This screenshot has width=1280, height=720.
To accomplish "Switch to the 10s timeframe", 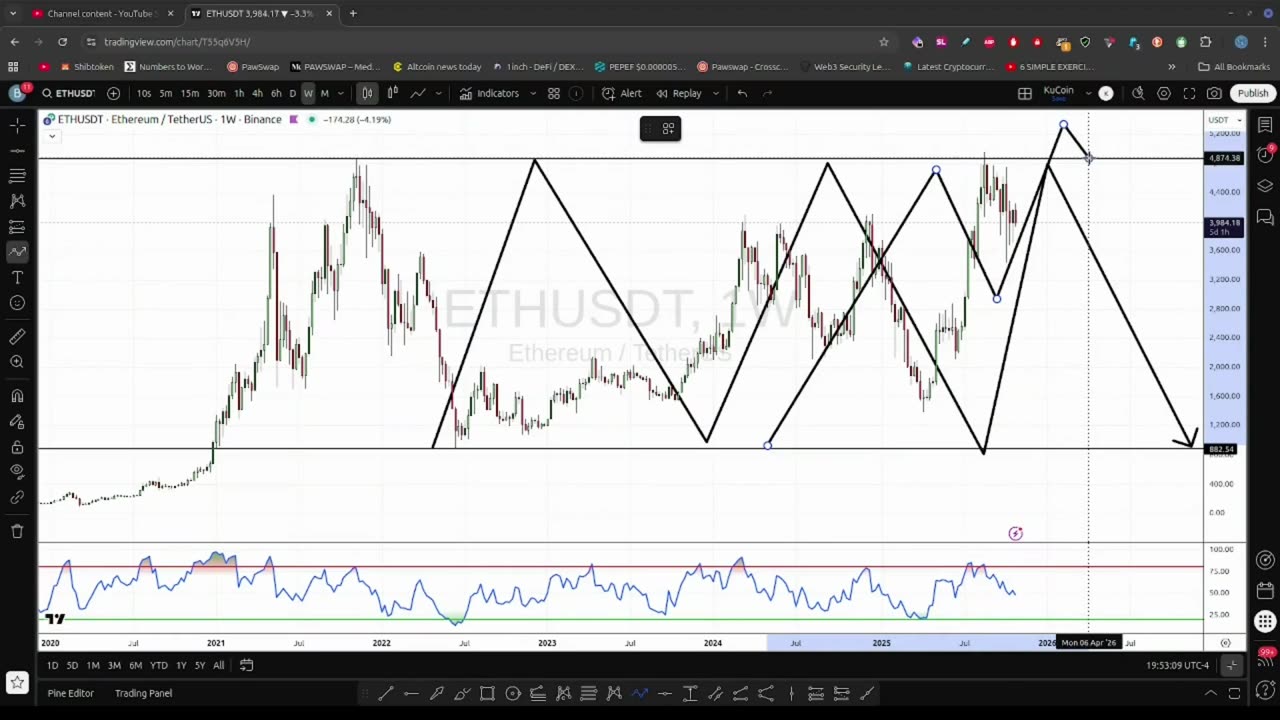I will click(x=144, y=93).
